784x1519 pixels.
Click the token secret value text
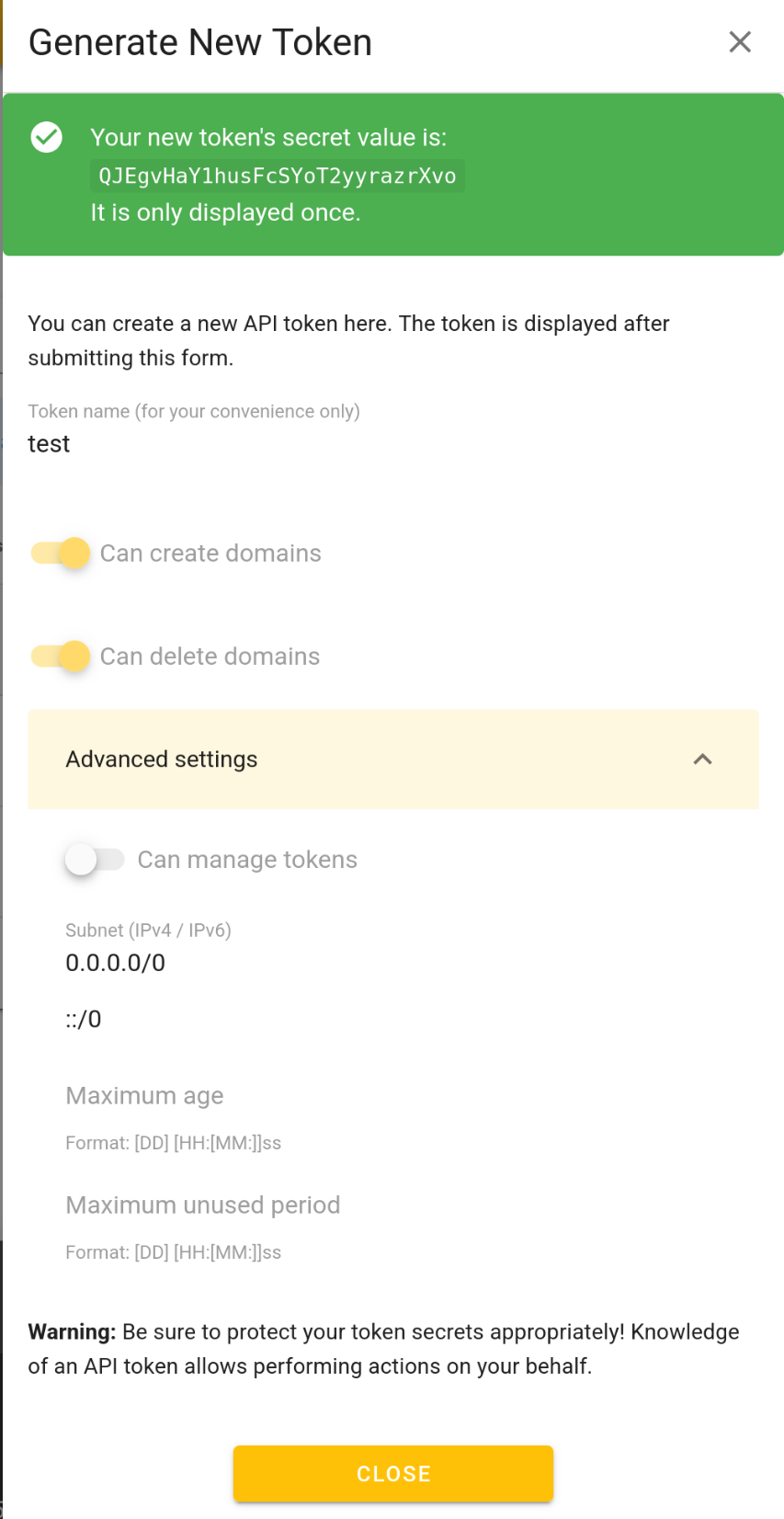click(x=277, y=176)
